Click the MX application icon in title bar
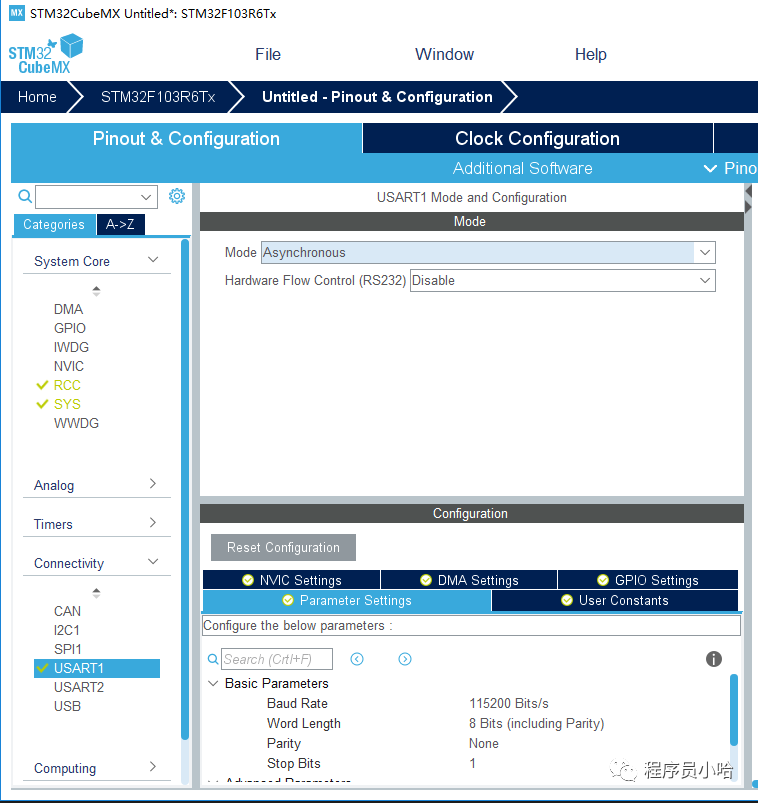 [x=16, y=13]
